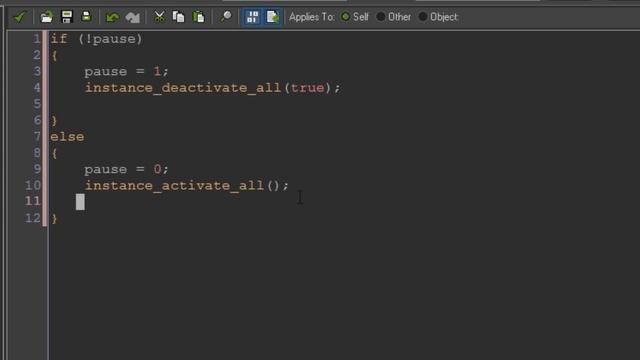The height and width of the screenshot is (360, 640).
Task: Toggle the highlighted document toolbar button
Action: [272, 17]
